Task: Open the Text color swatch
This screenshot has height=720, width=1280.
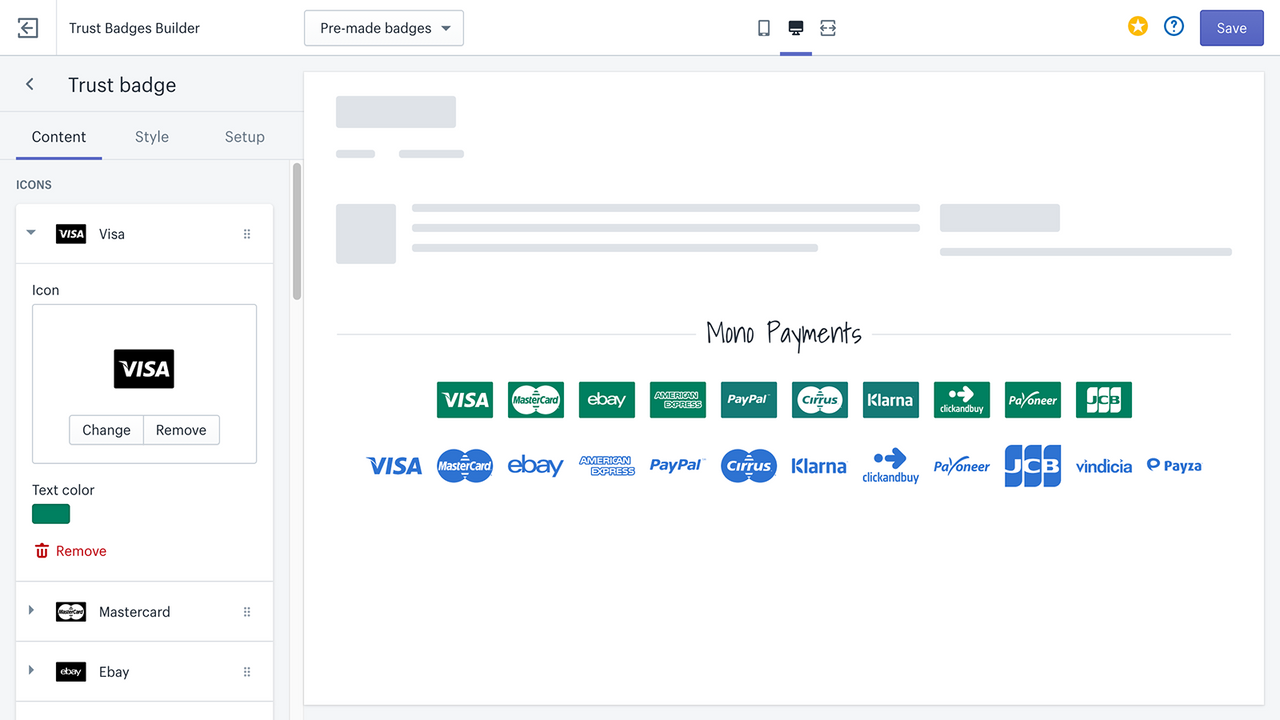Action: coord(51,513)
